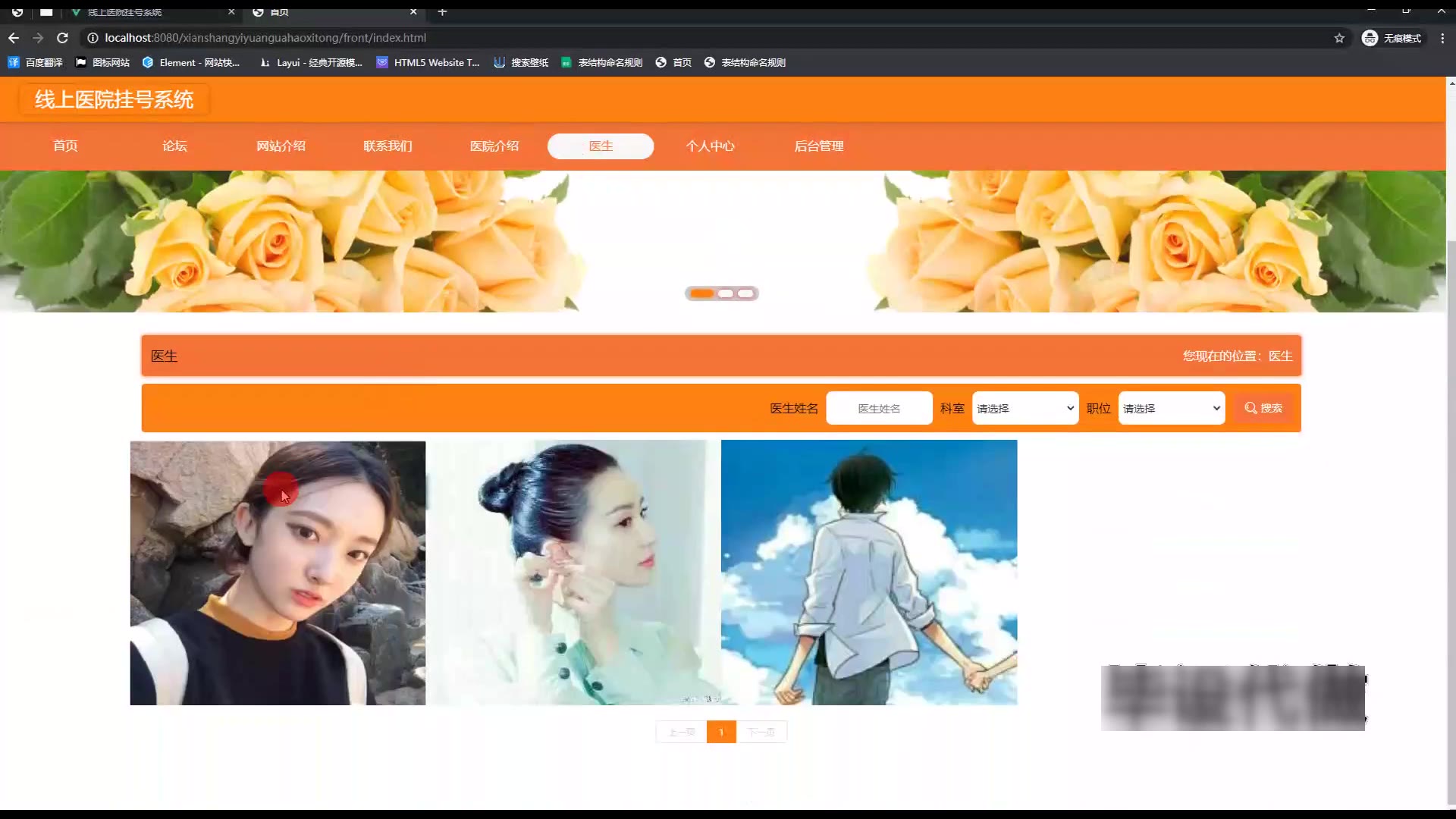Screen dimensions: 1456x819
Task: Bookmark this page with star icon
Action: coord(1339,38)
